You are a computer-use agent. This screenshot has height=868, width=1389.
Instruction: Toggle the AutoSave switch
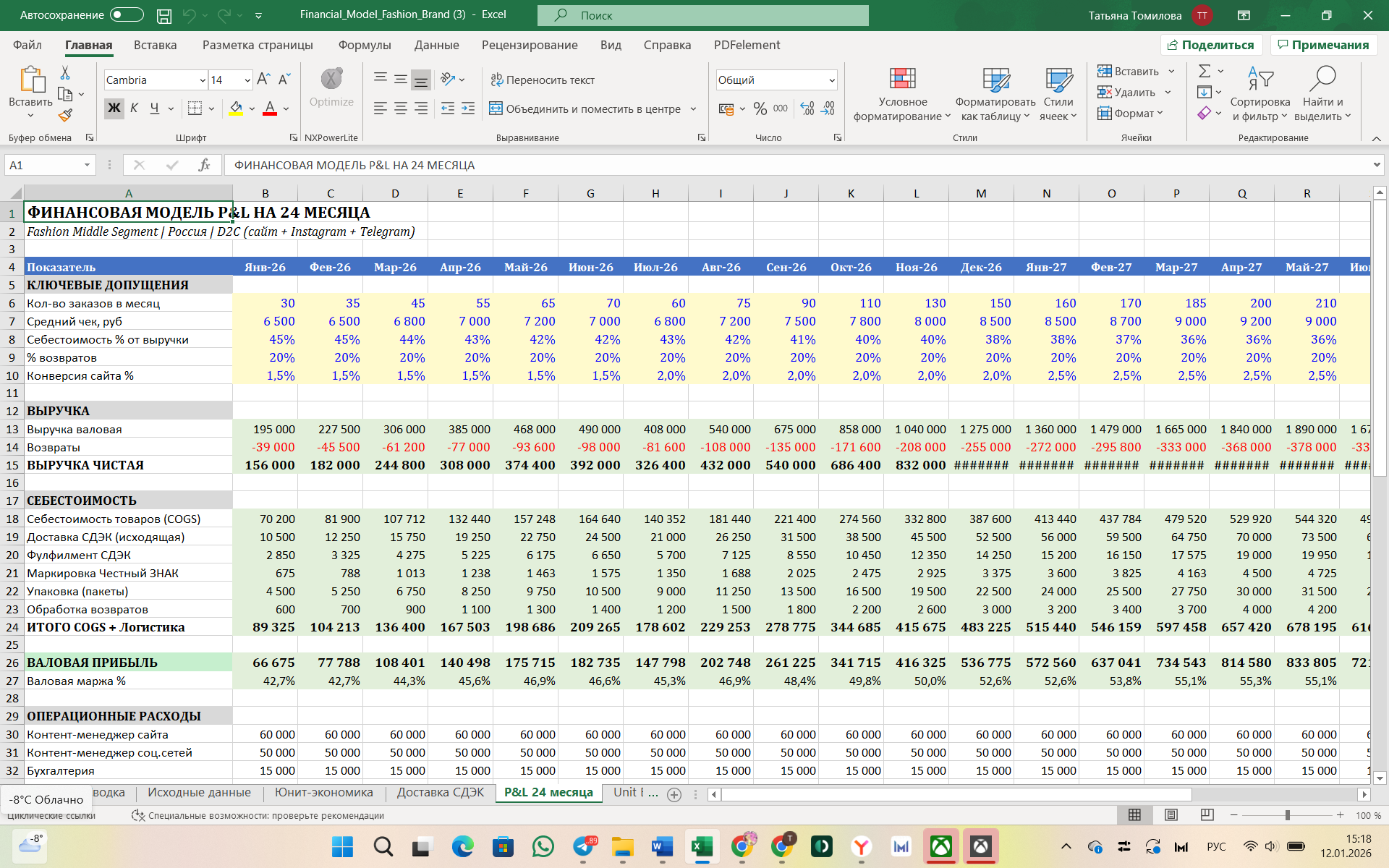click(x=127, y=15)
